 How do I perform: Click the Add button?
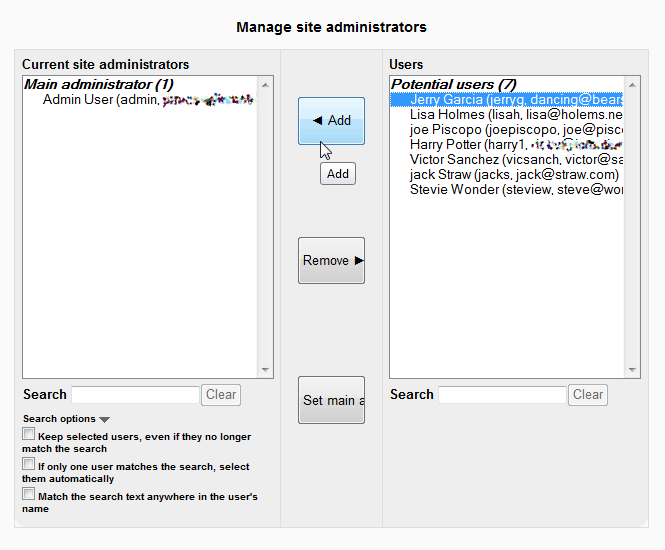tap(331, 121)
